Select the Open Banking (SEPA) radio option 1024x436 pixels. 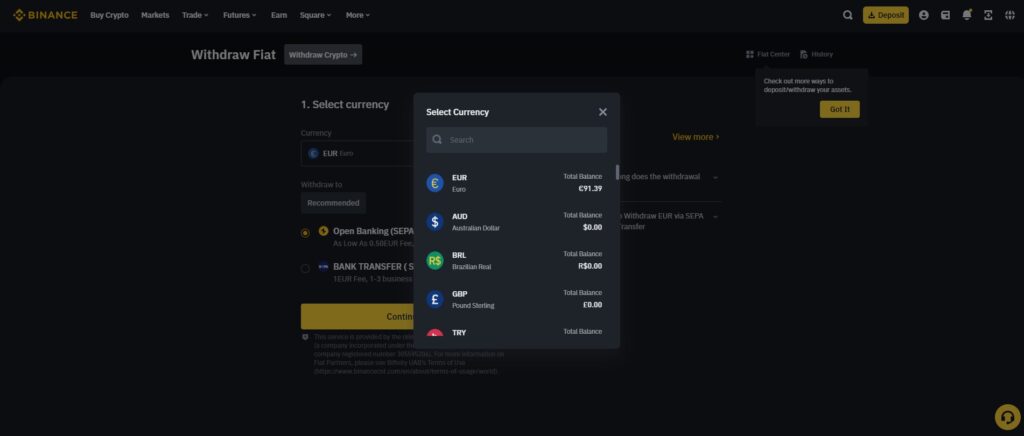coord(305,233)
